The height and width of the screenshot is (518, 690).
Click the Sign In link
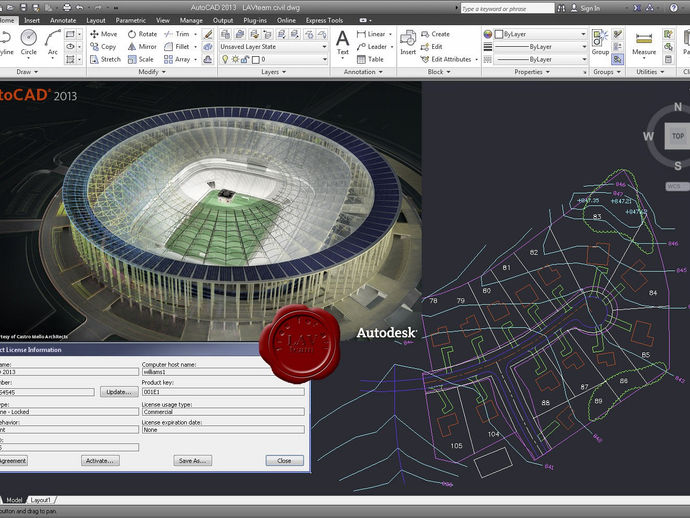pyautogui.click(x=585, y=8)
